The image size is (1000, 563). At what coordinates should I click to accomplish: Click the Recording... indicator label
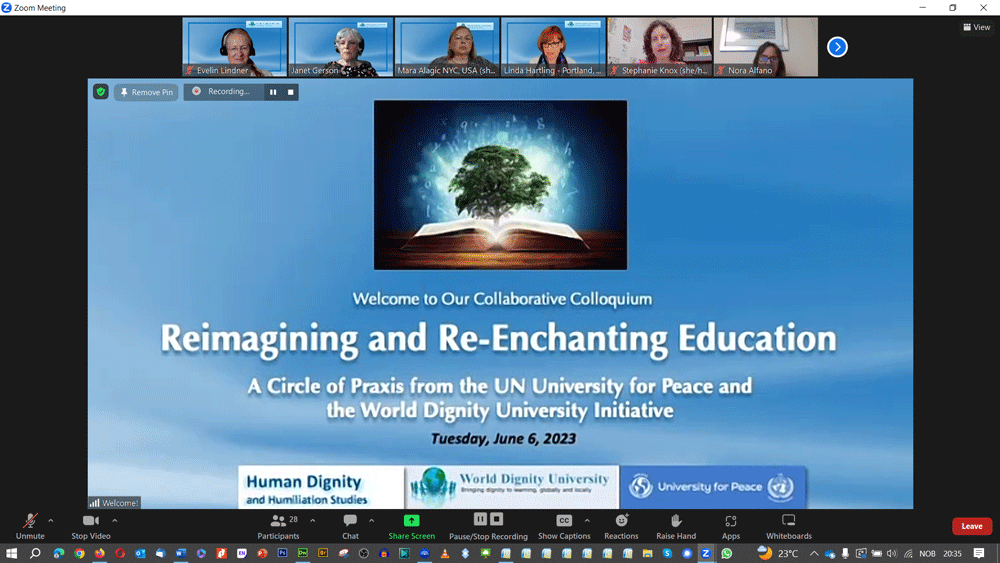pos(228,91)
